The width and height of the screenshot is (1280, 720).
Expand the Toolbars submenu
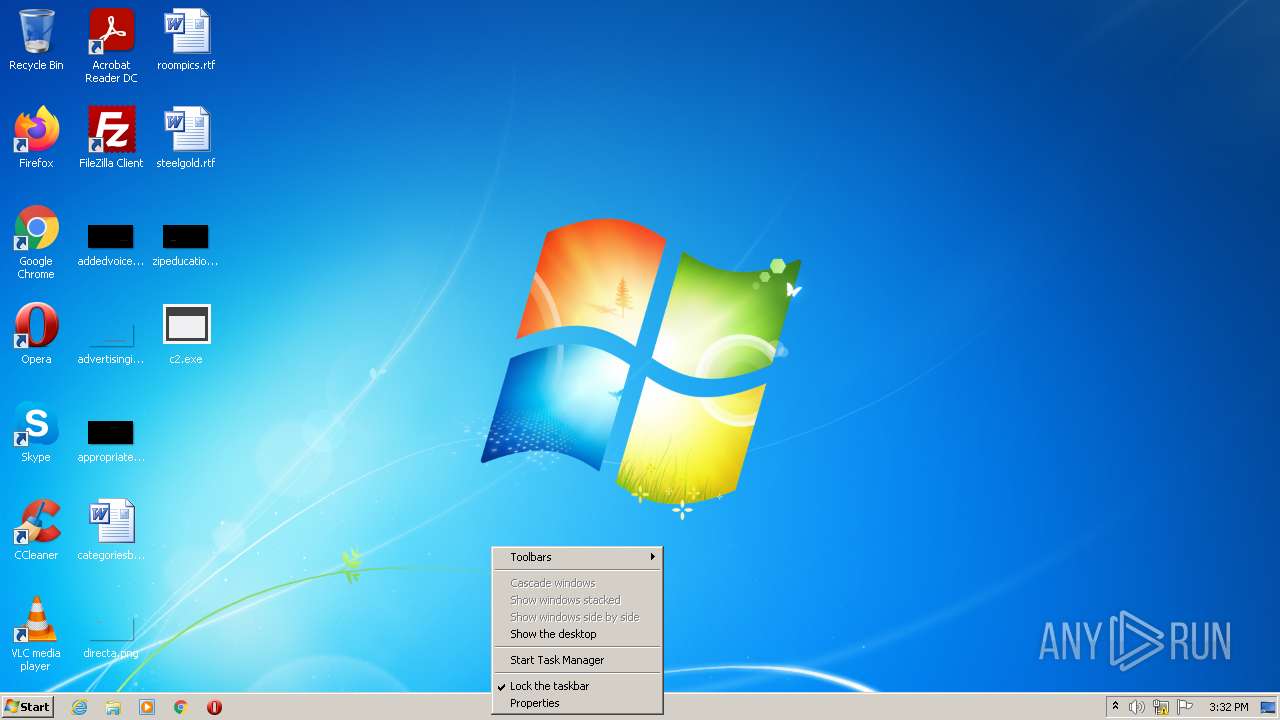(578, 557)
